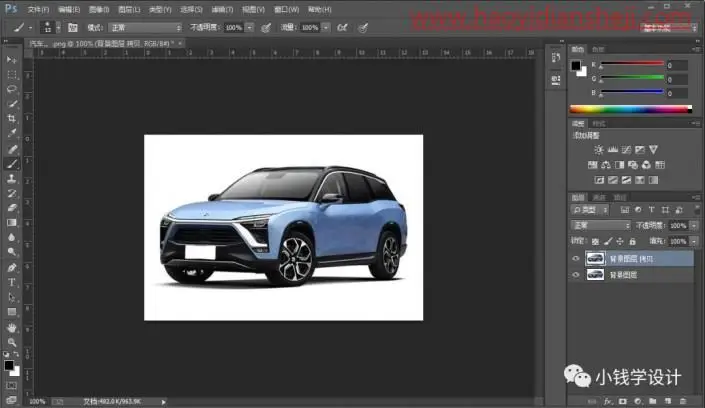Select the Blur tool
The height and width of the screenshot is (408, 705).
tap(12, 238)
